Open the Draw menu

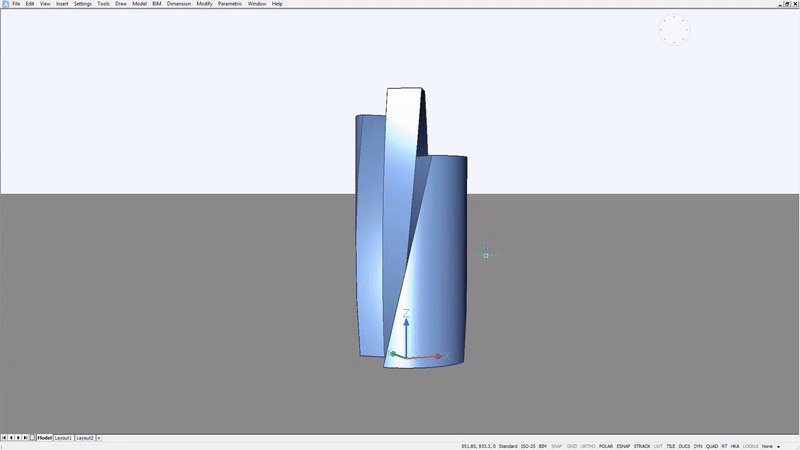121,4
